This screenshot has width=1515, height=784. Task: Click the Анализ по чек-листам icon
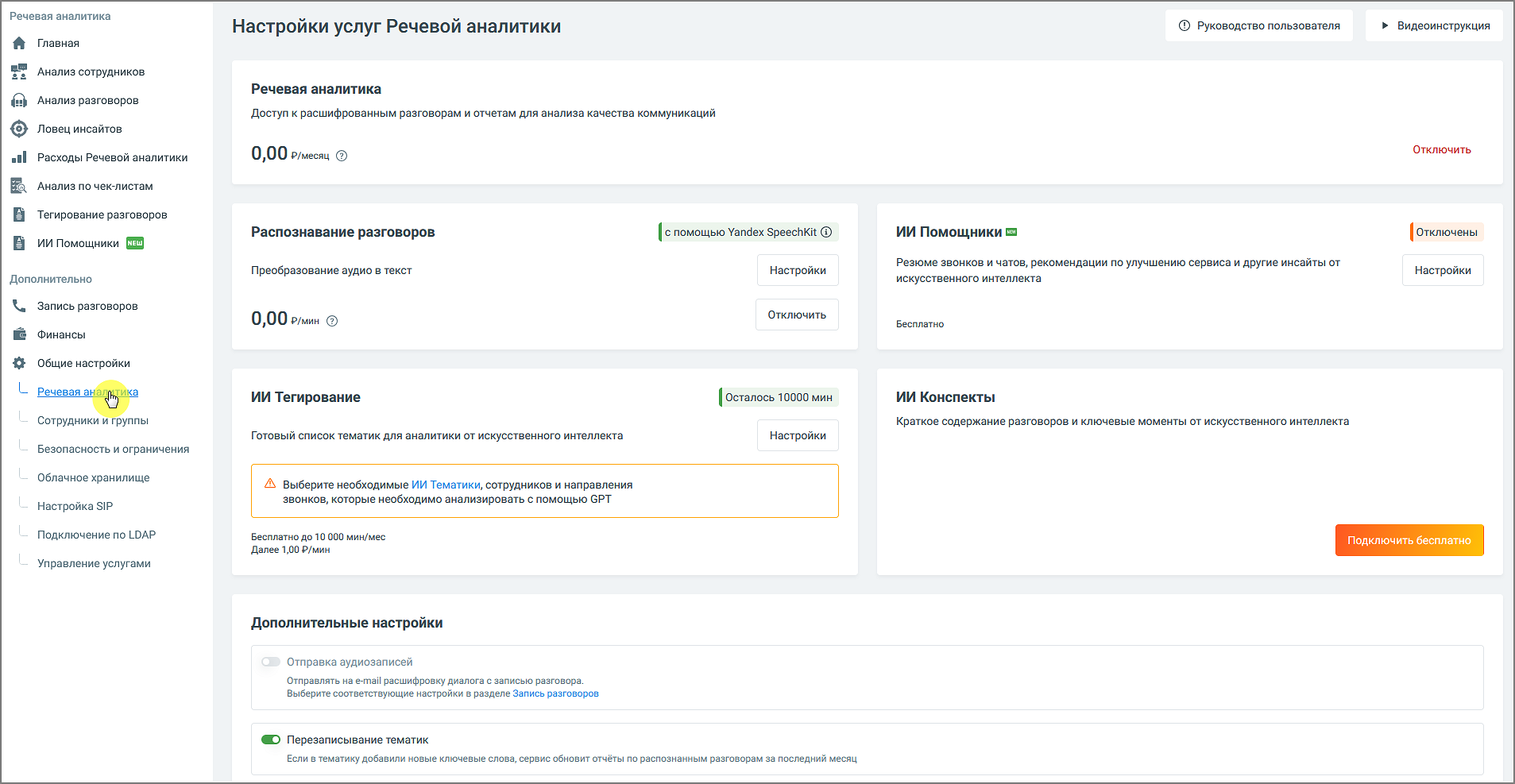pos(19,186)
